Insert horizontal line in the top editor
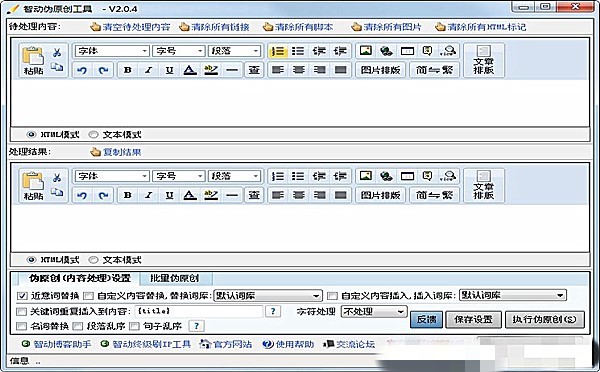The image size is (600, 372). (232, 70)
